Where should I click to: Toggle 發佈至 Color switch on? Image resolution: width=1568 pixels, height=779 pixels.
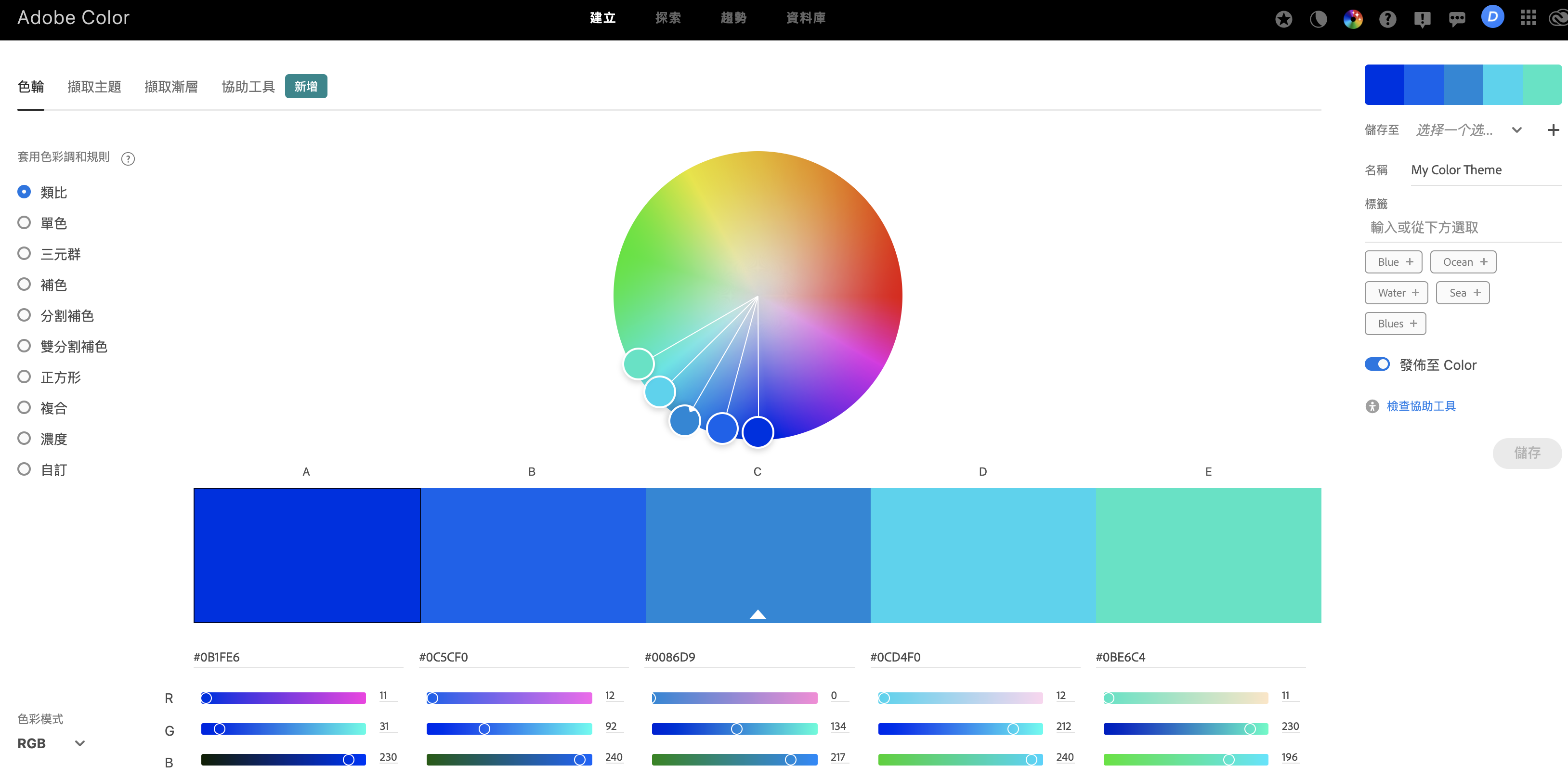pos(1377,365)
